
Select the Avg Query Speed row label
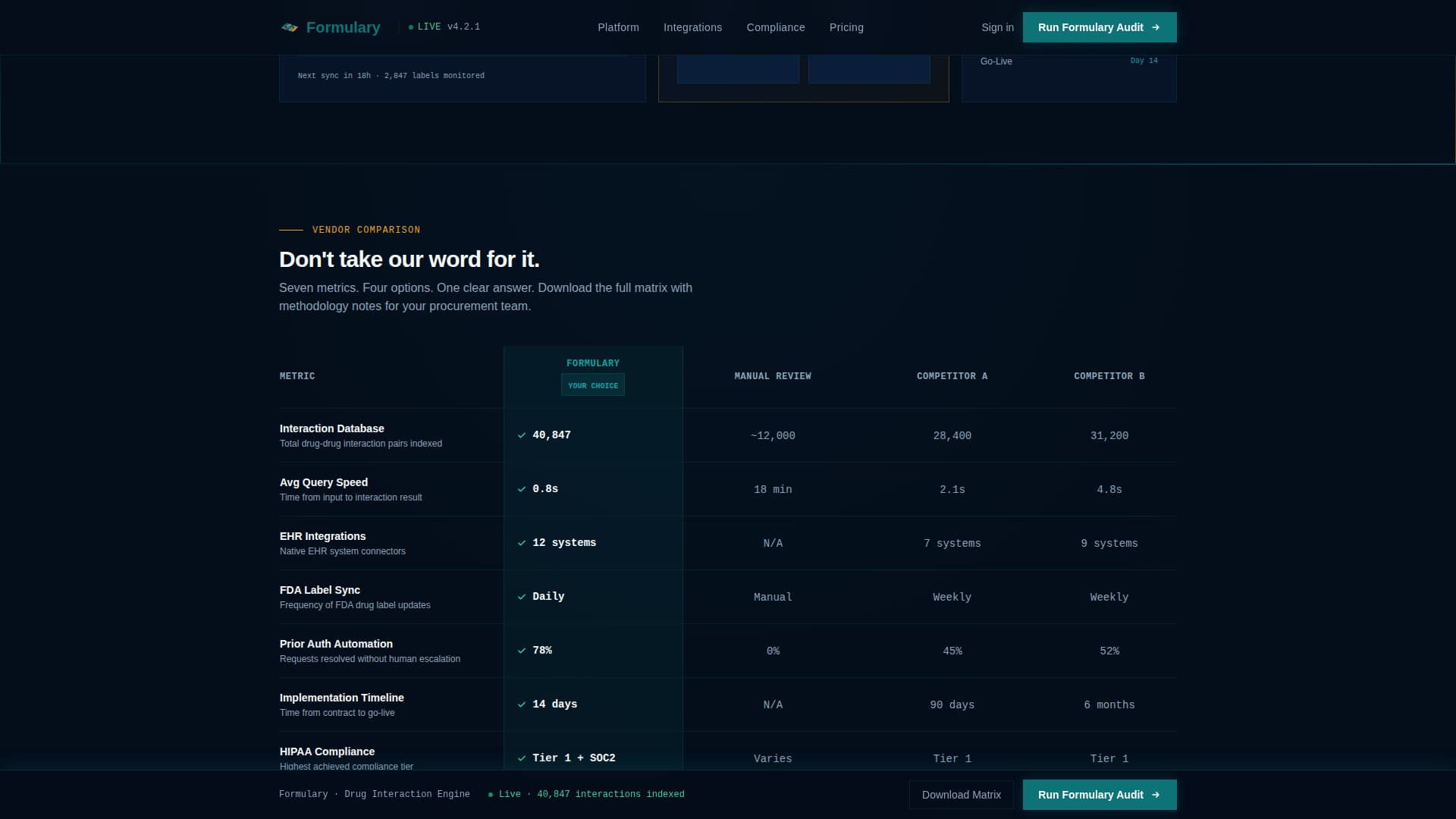point(324,482)
